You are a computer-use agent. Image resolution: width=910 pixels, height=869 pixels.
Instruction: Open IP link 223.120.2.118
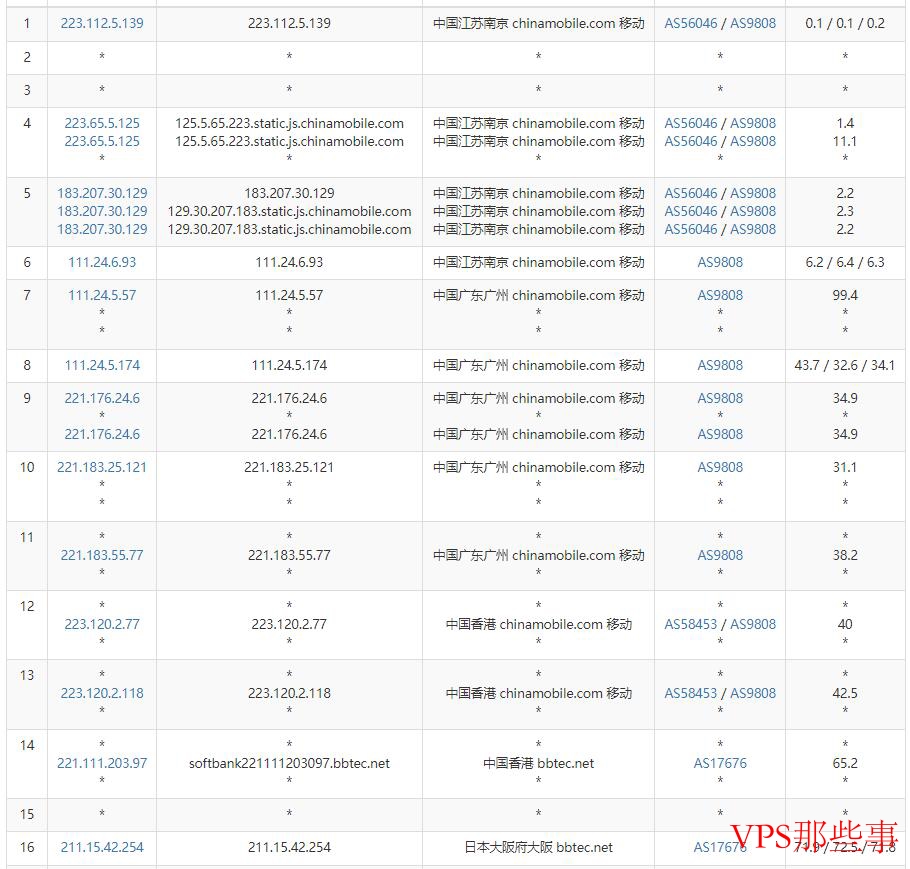102,693
